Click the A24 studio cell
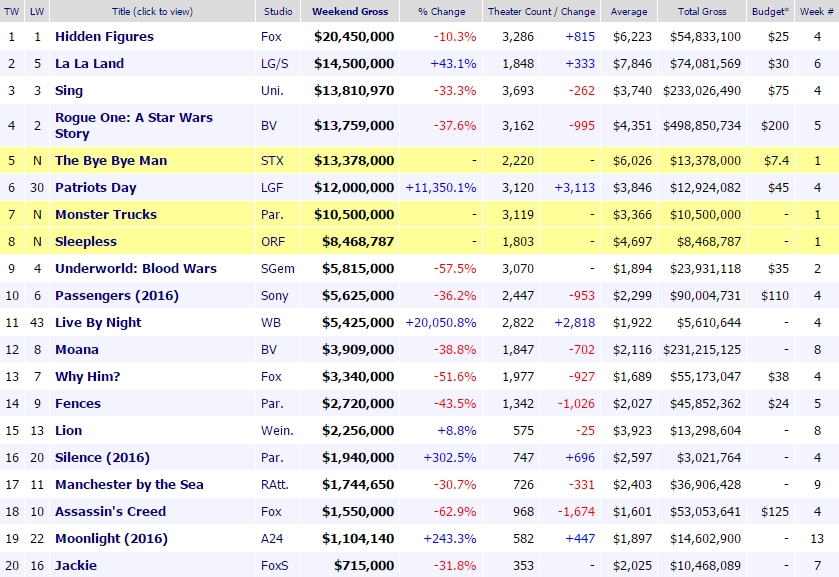Viewport: 839px width, 577px height. tap(272, 538)
